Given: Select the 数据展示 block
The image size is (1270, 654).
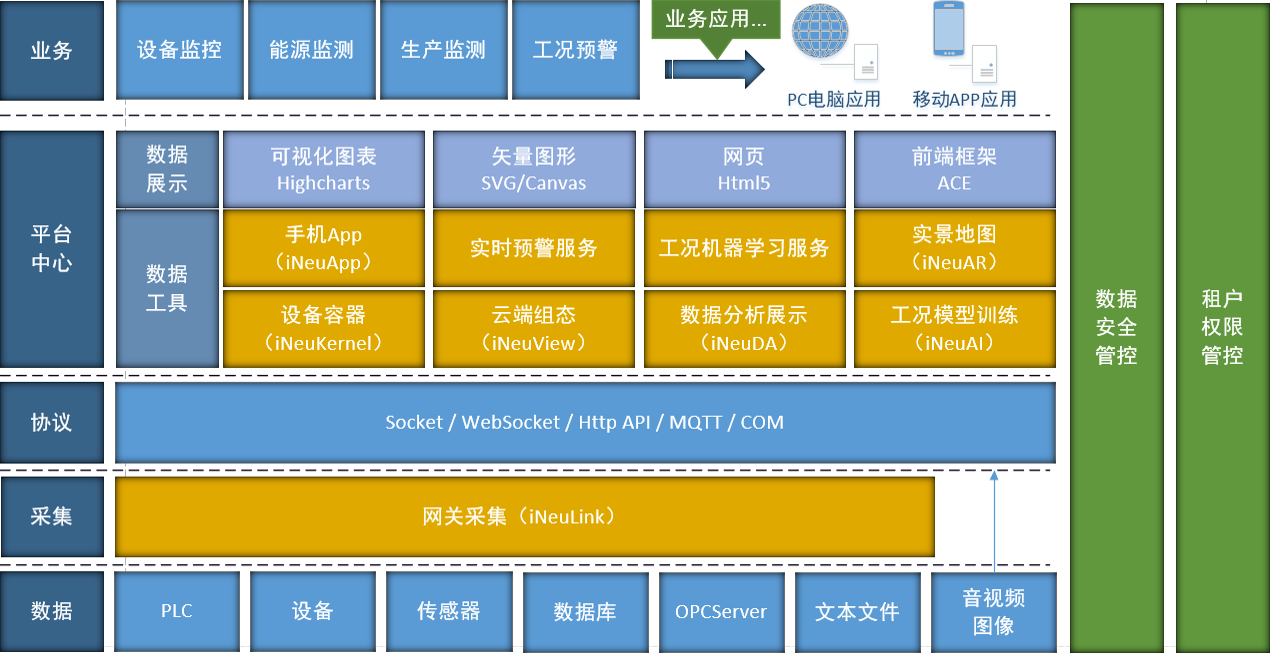Looking at the screenshot, I should (167, 169).
